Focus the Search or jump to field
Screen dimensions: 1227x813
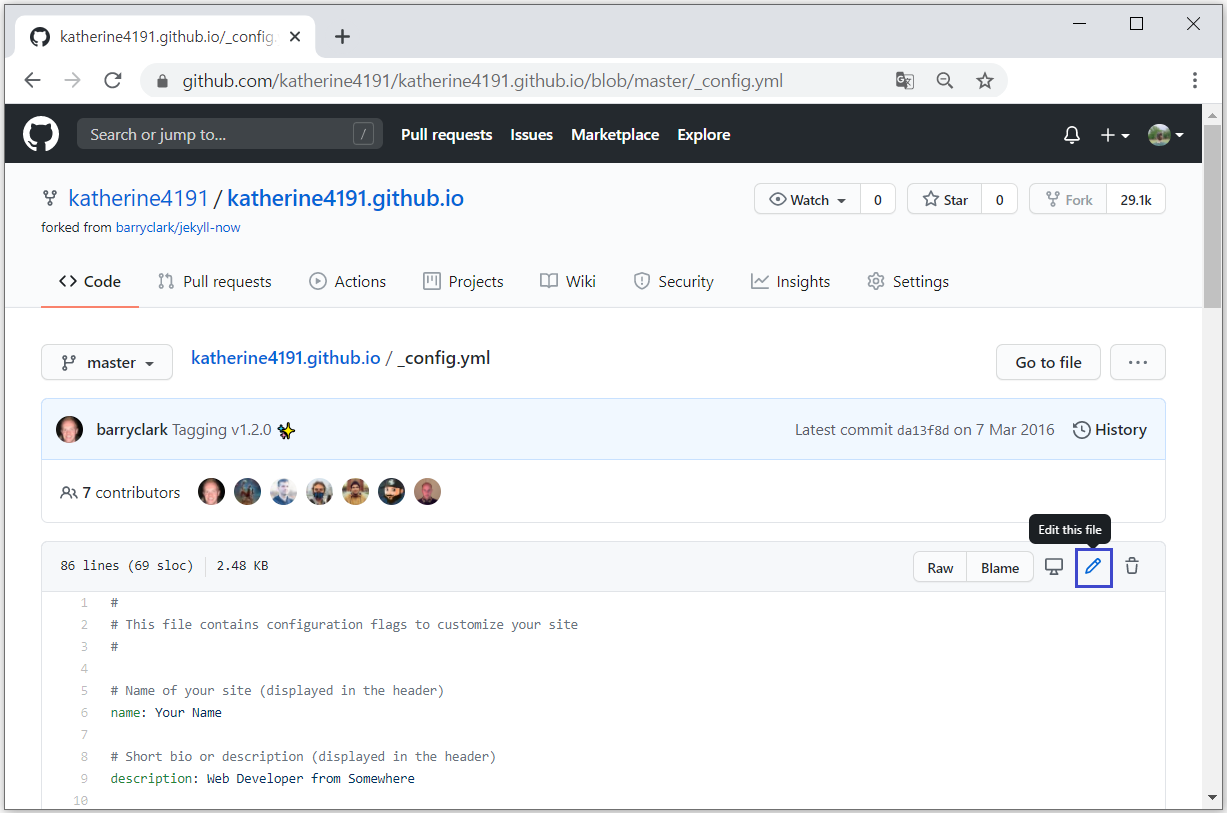pos(230,134)
